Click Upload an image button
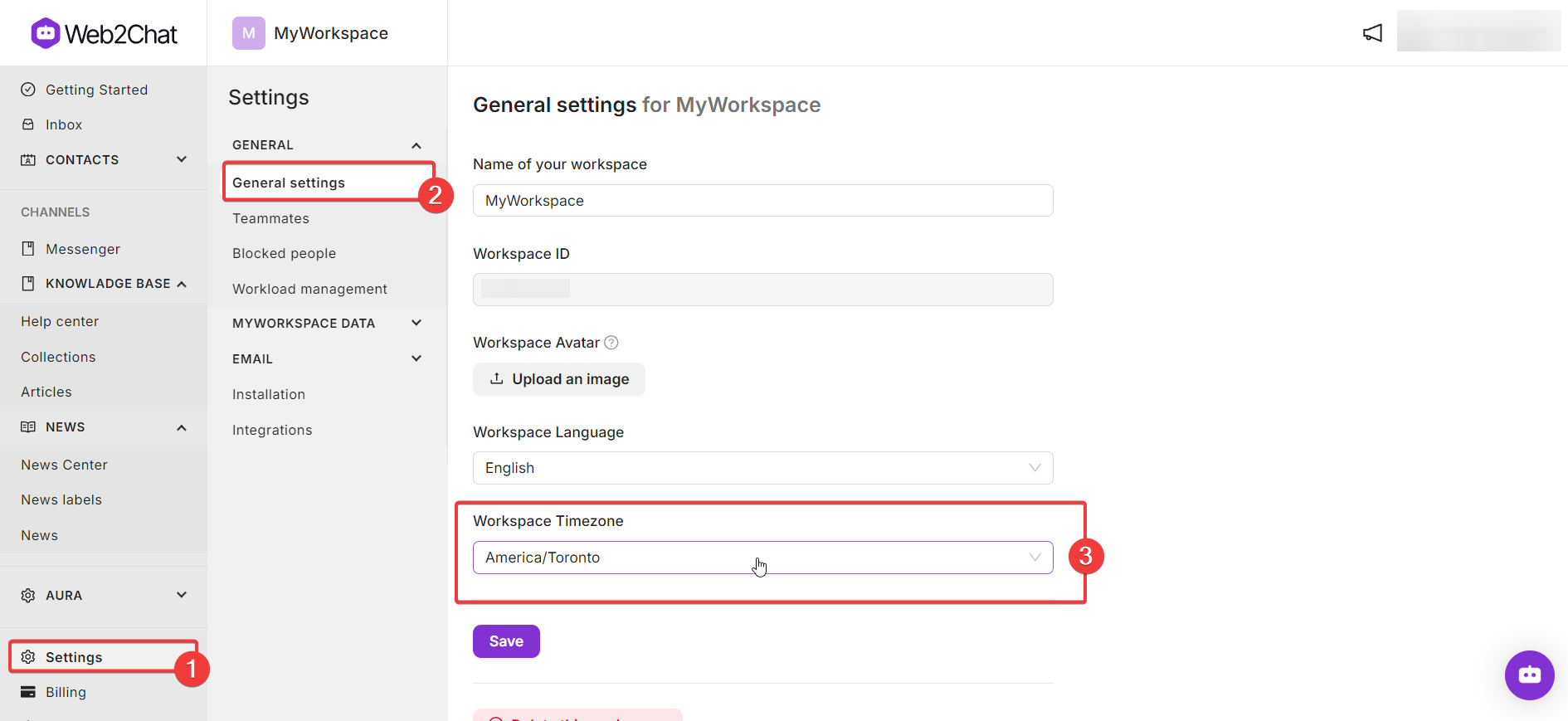The image size is (1568, 721). 558,379
